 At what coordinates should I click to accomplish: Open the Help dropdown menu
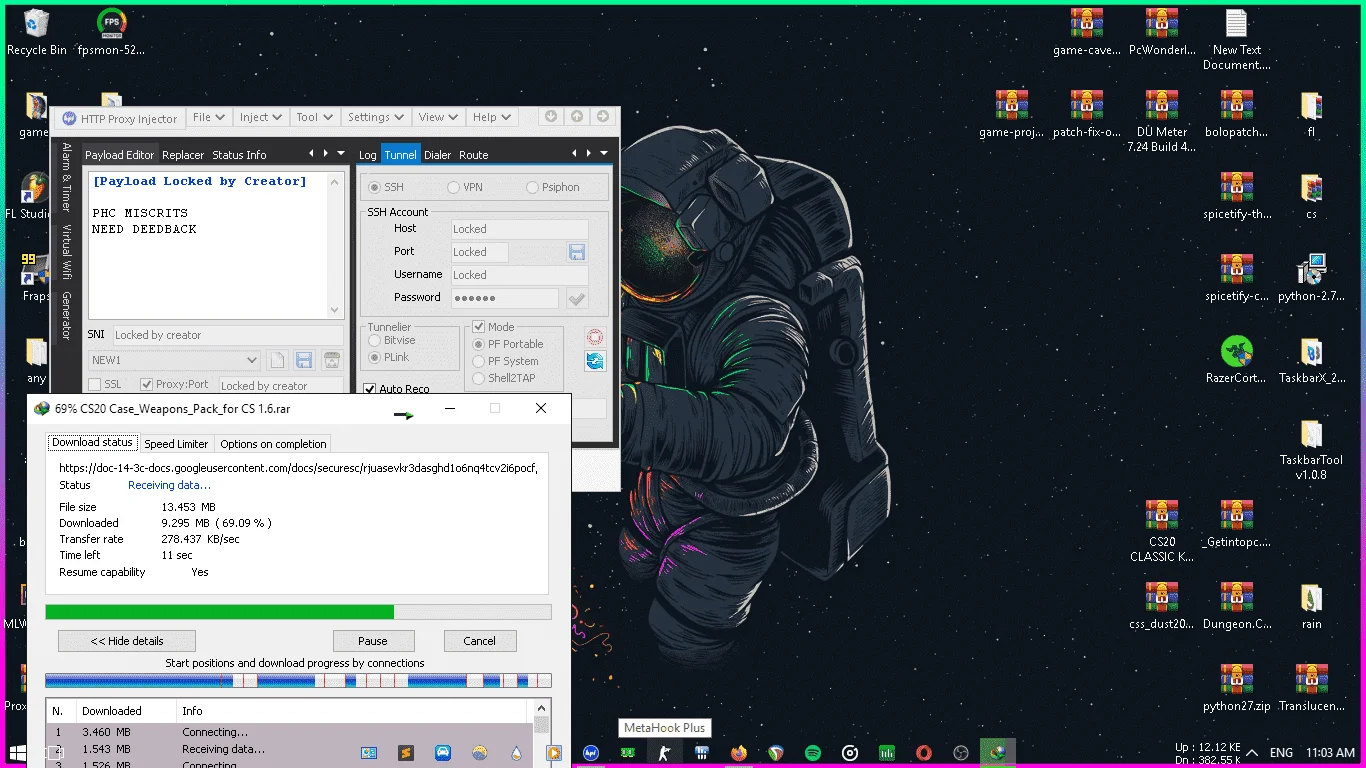click(492, 117)
